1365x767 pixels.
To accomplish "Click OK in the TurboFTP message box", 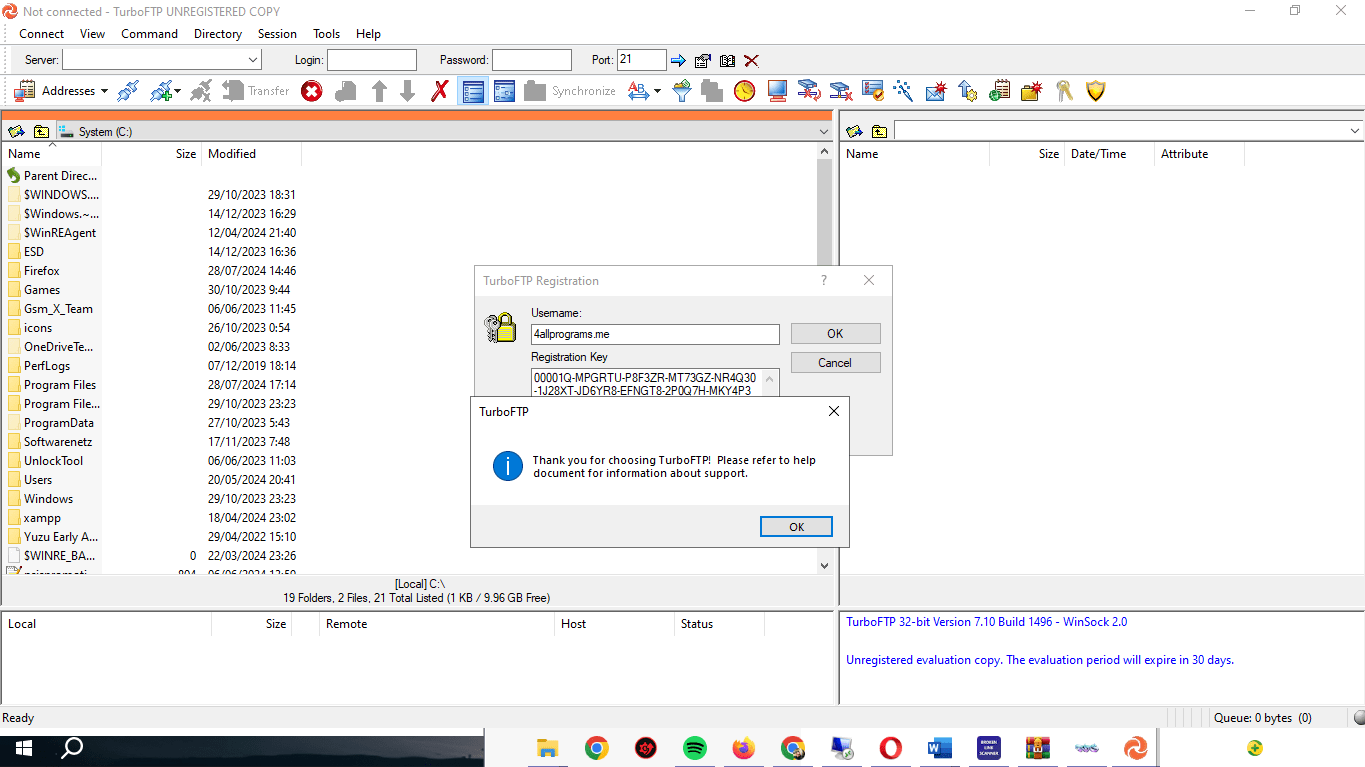I will tap(796, 527).
